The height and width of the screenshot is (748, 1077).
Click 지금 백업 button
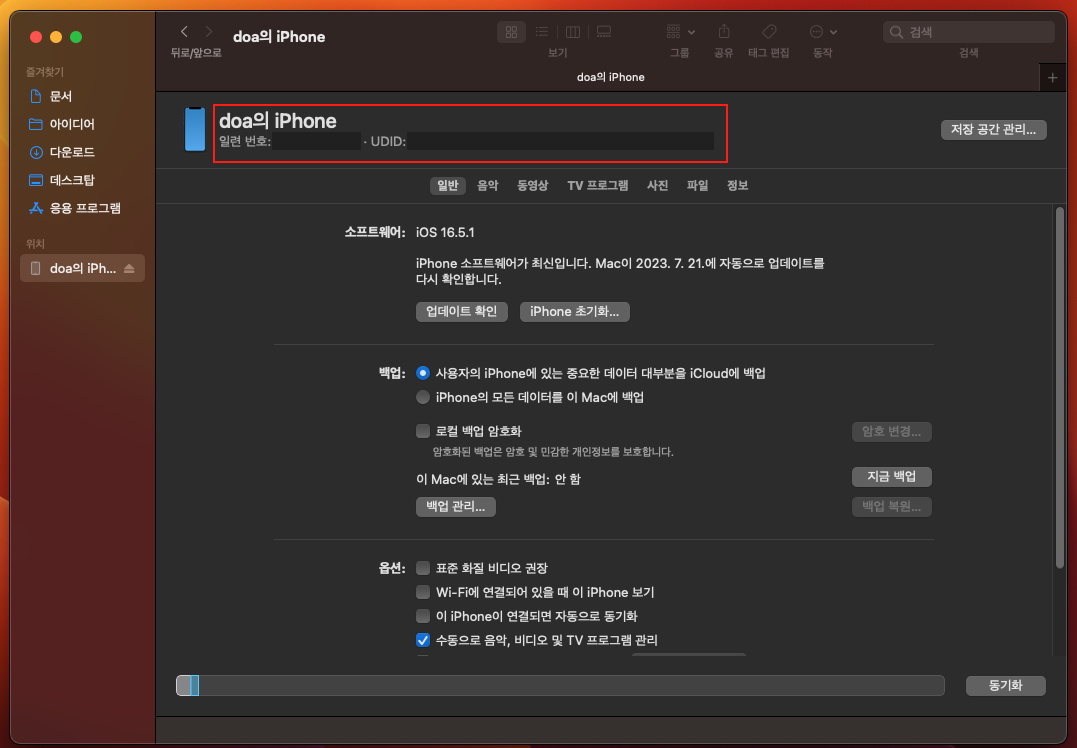tap(892, 477)
